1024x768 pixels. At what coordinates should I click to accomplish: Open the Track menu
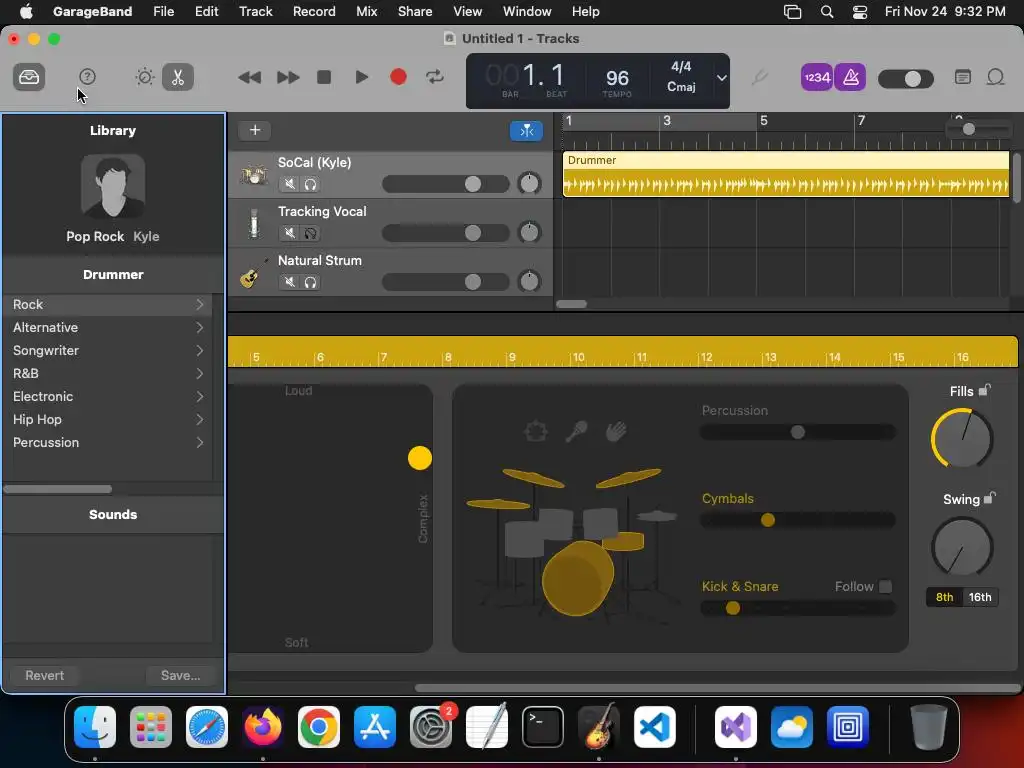coord(255,11)
